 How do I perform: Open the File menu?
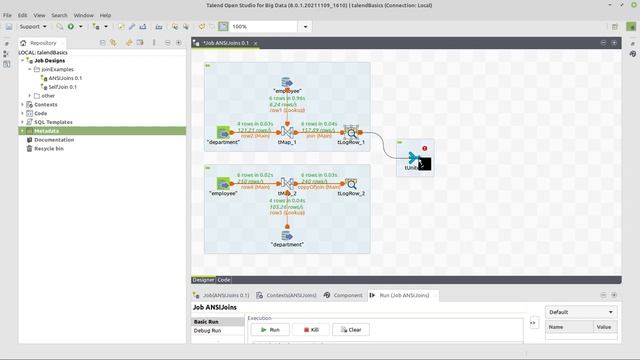click(x=7, y=15)
